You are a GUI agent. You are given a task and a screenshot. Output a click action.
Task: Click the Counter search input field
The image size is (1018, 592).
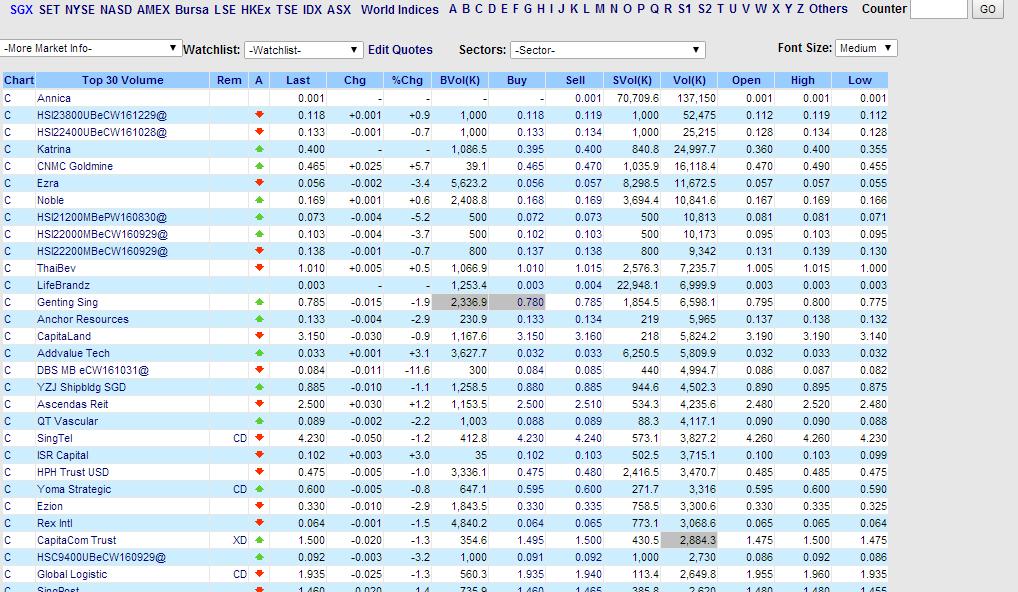(939, 9)
